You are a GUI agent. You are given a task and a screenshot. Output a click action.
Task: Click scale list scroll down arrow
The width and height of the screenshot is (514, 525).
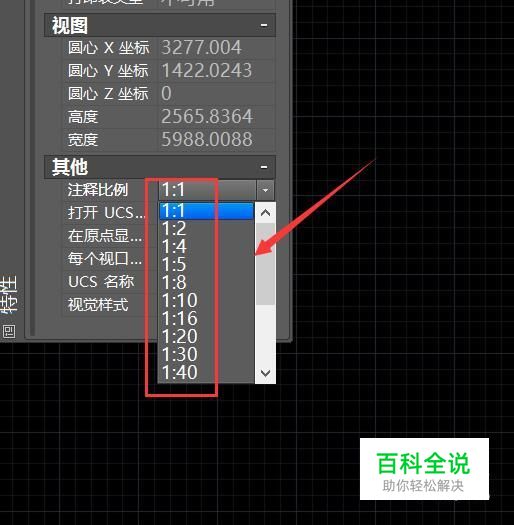tap(265, 373)
